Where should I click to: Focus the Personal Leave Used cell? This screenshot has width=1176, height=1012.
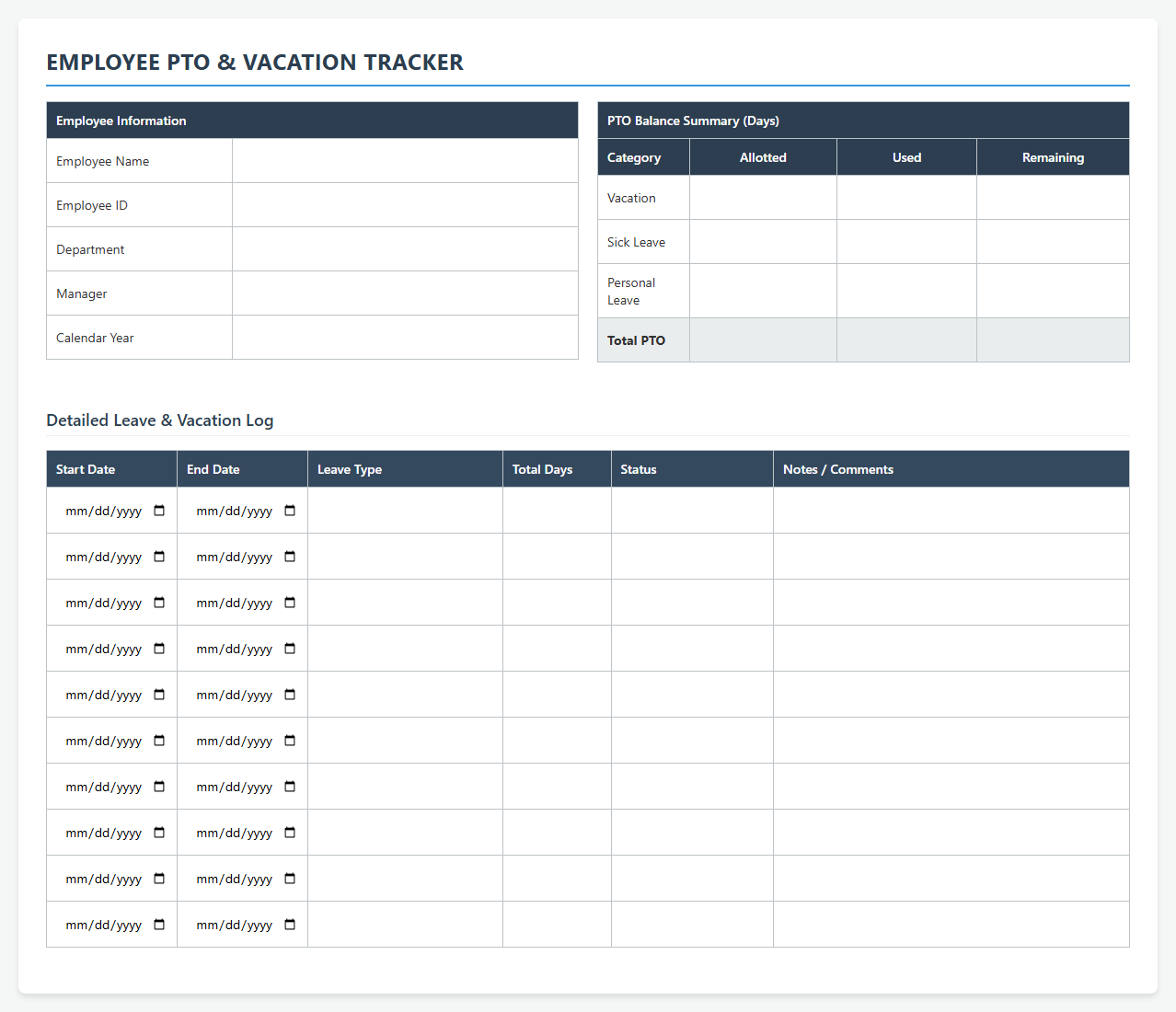pyautogui.click(x=906, y=291)
